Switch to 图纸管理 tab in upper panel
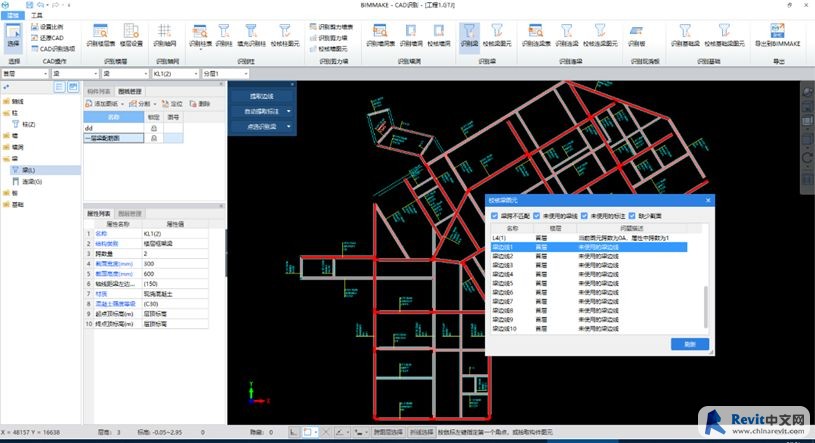Screen dimensions: 815x443 (129, 92)
